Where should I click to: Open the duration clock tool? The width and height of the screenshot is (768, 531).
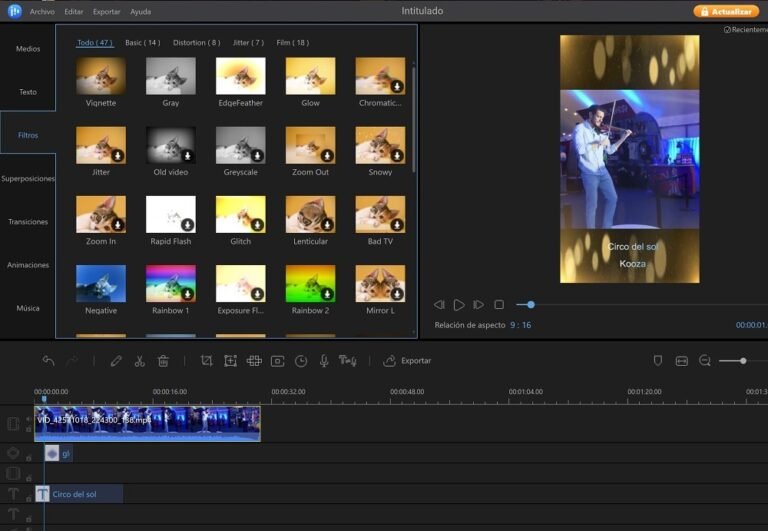[x=301, y=361]
